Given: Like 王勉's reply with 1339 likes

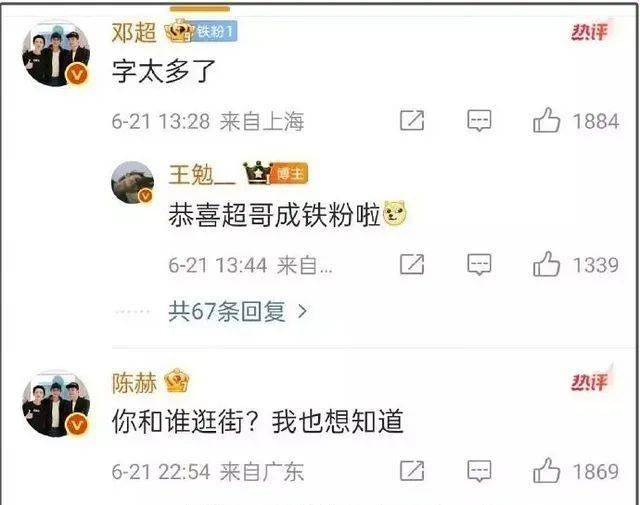Looking at the screenshot, I should [x=546, y=264].
